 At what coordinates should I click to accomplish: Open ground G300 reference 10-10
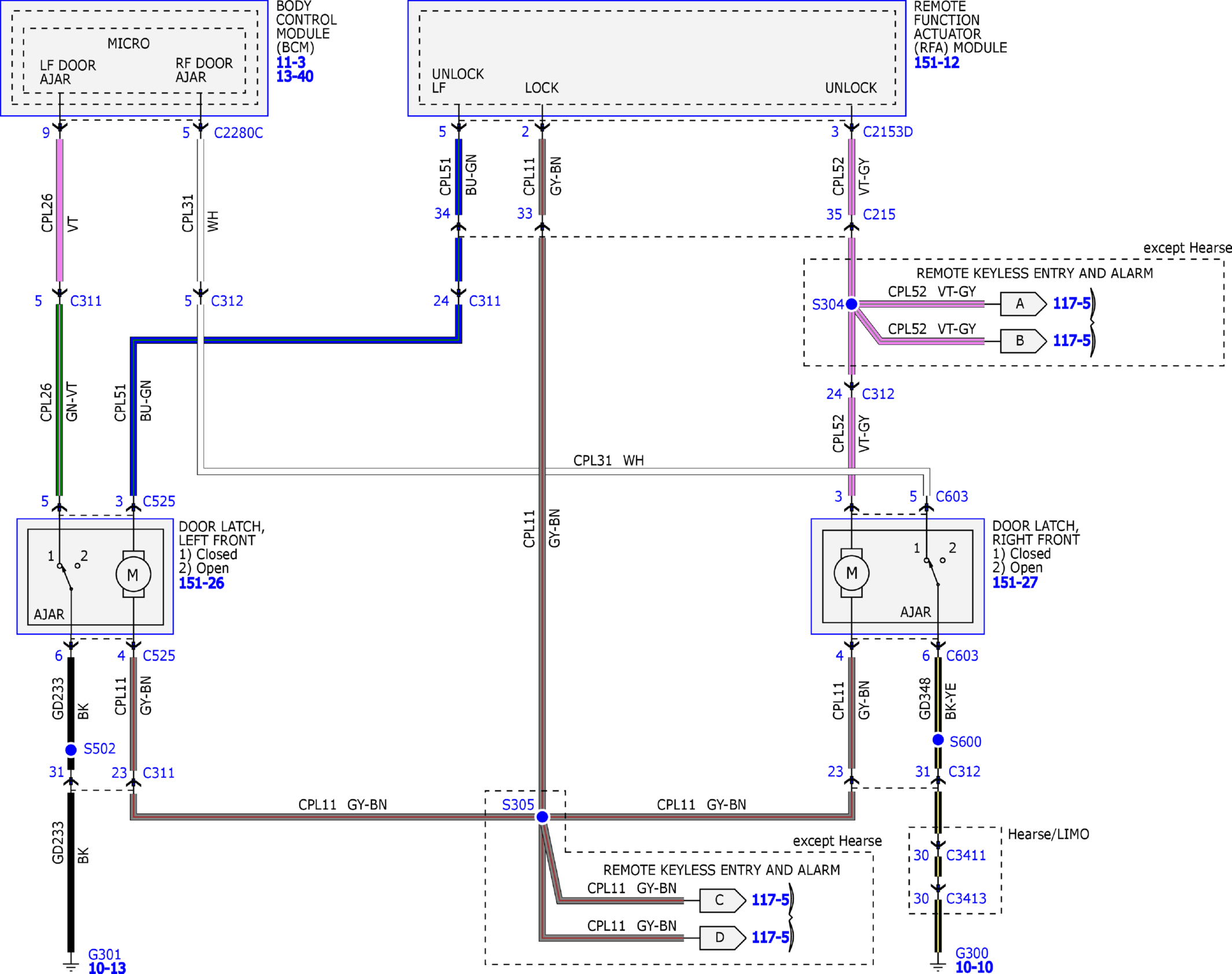tap(974, 967)
